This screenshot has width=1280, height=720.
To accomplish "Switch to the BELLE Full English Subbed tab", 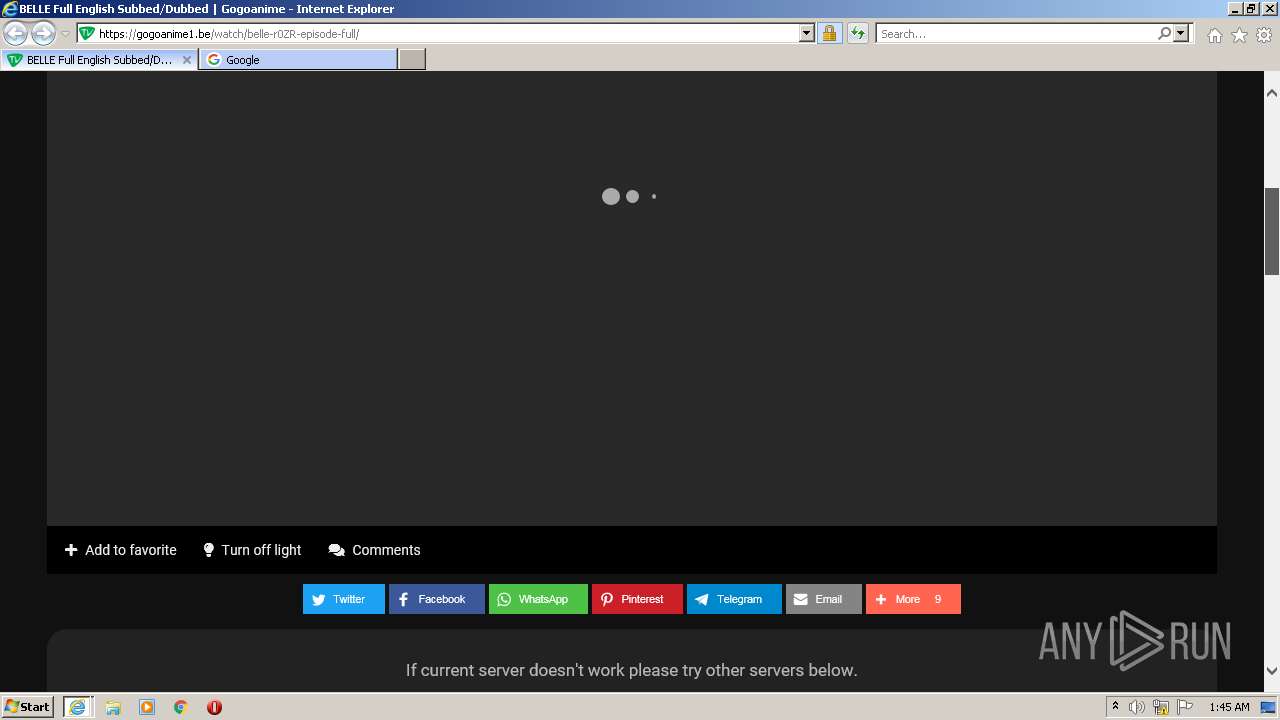I will tap(99, 60).
